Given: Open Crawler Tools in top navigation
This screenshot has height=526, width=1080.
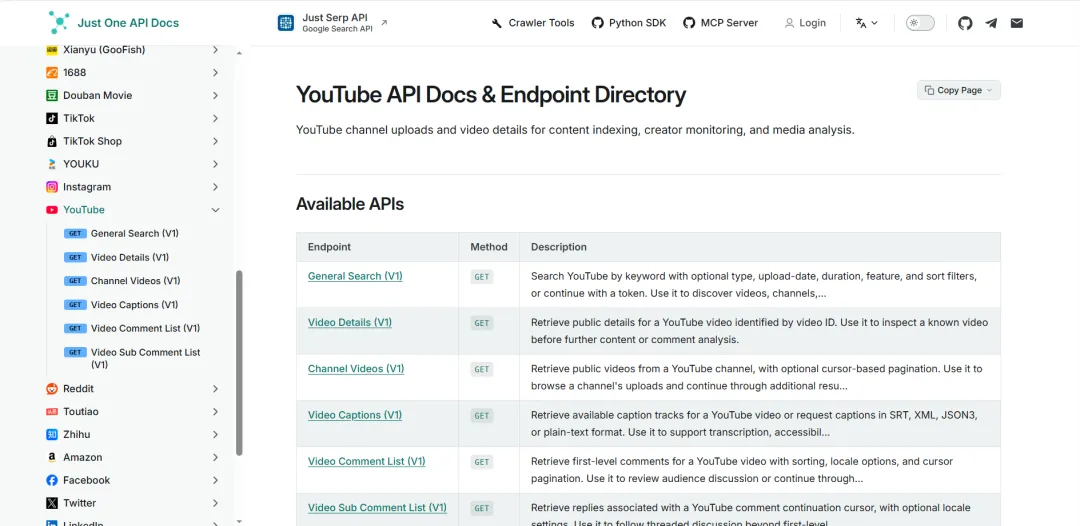Looking at the screenshot, I should pyautogui.click(x=533, y=23).
